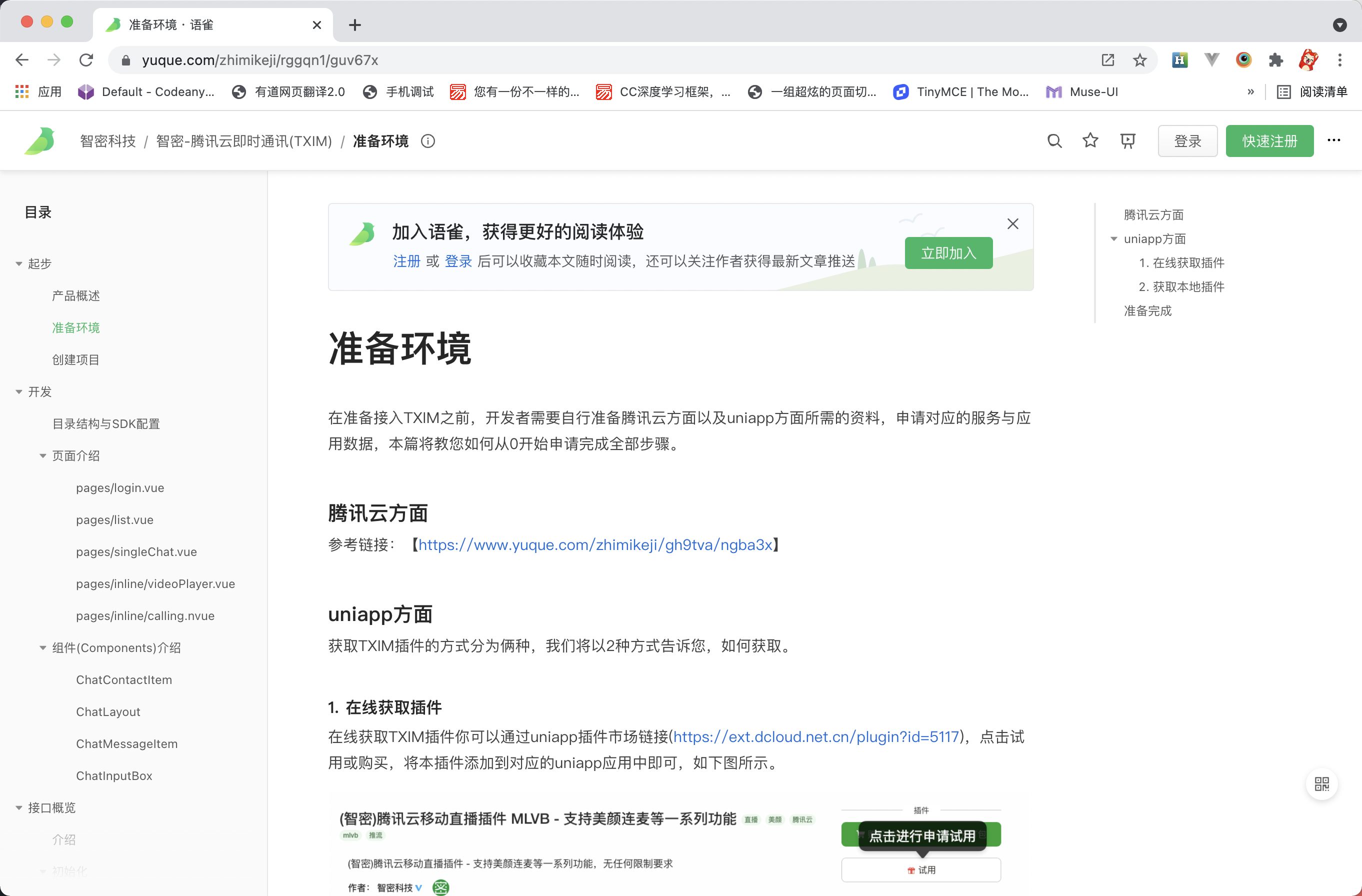The width and height of the screenshot is (1362, 896).
Task: Jump to 腾讯云方面 in the right outline
Action: pos(1153,214)
